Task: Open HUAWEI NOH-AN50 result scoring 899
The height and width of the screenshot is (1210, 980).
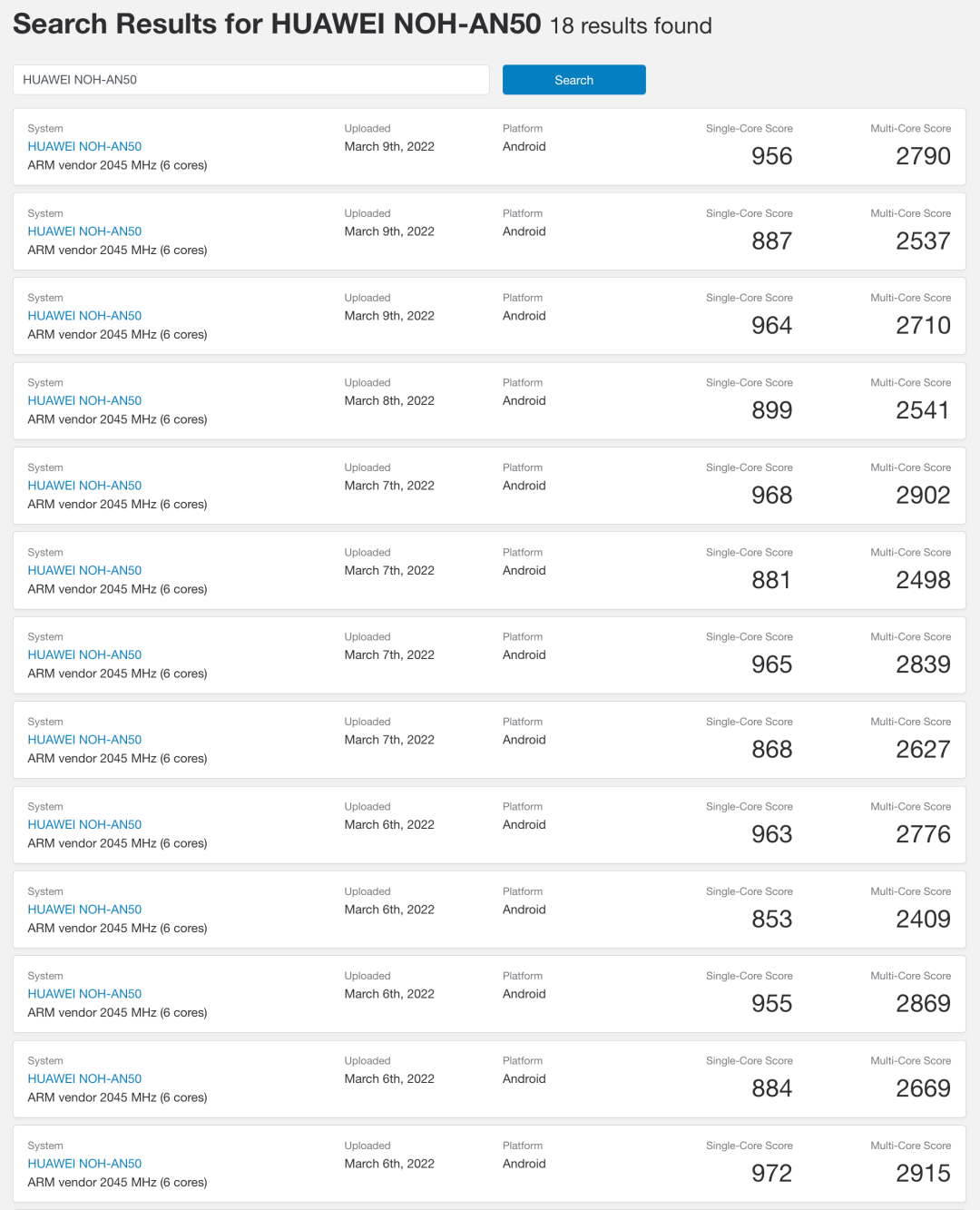Action: tap(84, 400)
